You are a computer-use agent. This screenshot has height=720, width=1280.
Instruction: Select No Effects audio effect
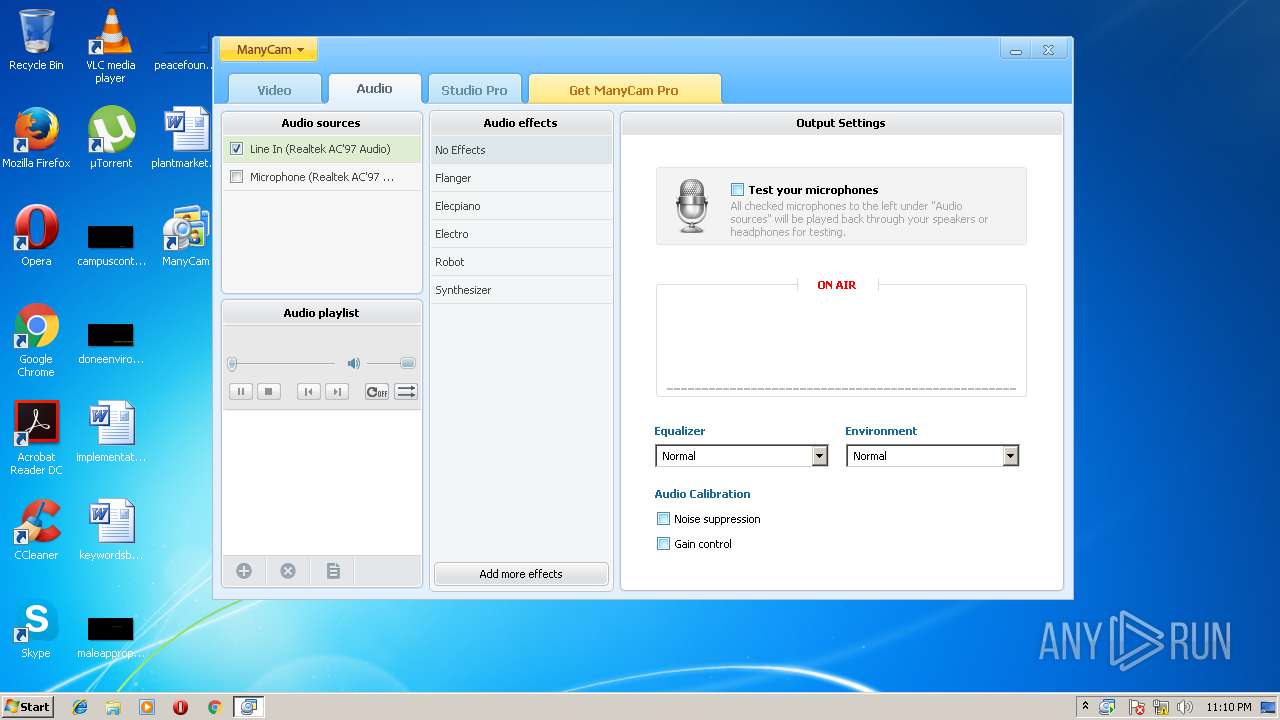(521, 150)
